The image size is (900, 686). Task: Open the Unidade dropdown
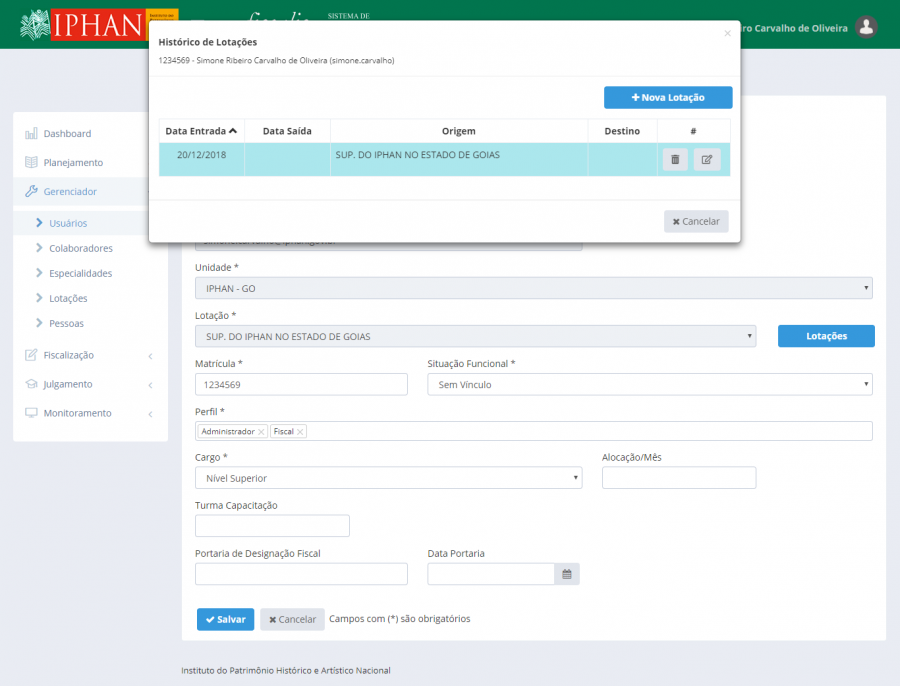(533, 288)
